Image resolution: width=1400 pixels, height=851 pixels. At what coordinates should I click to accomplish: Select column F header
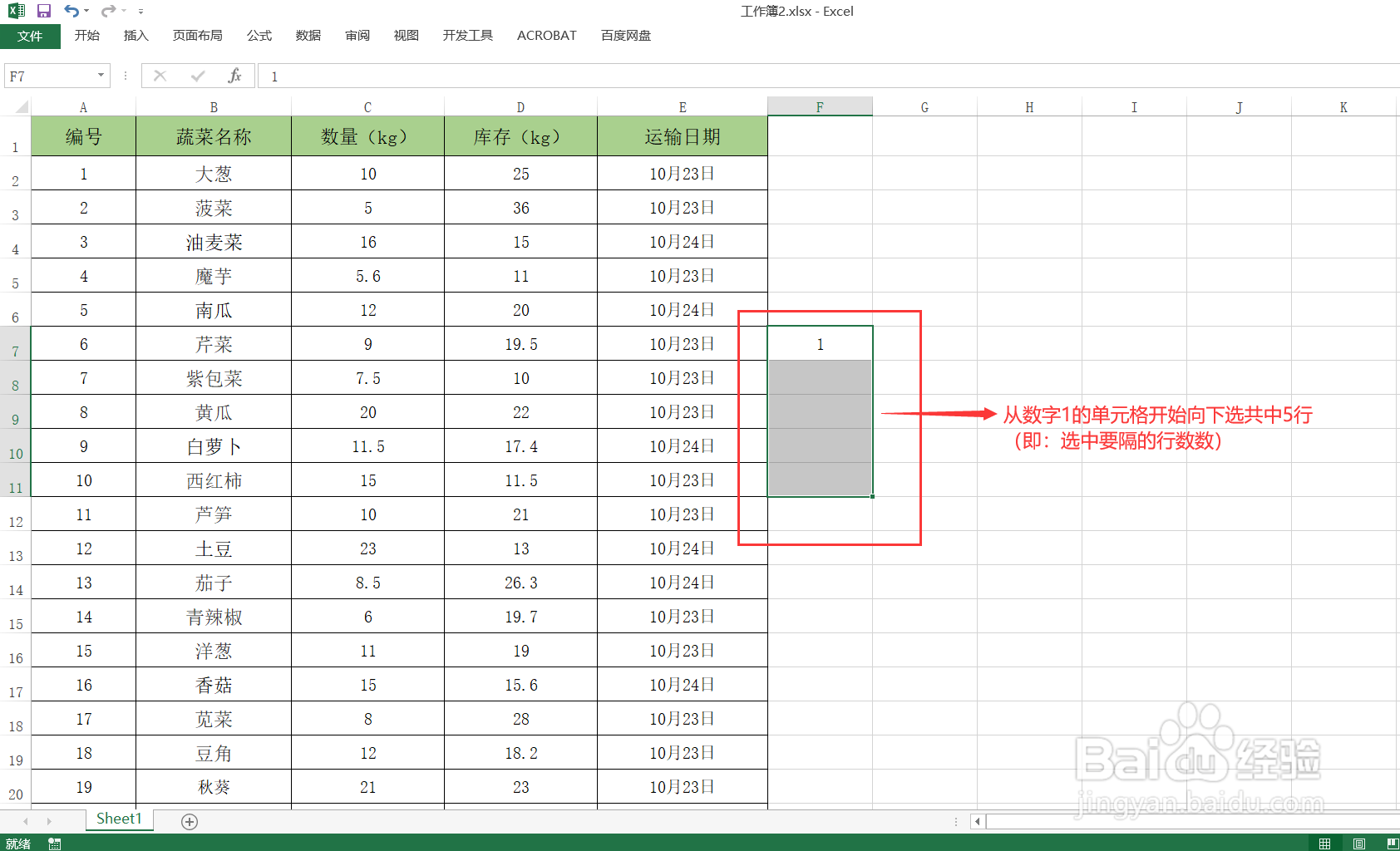(x=820, y=107)
